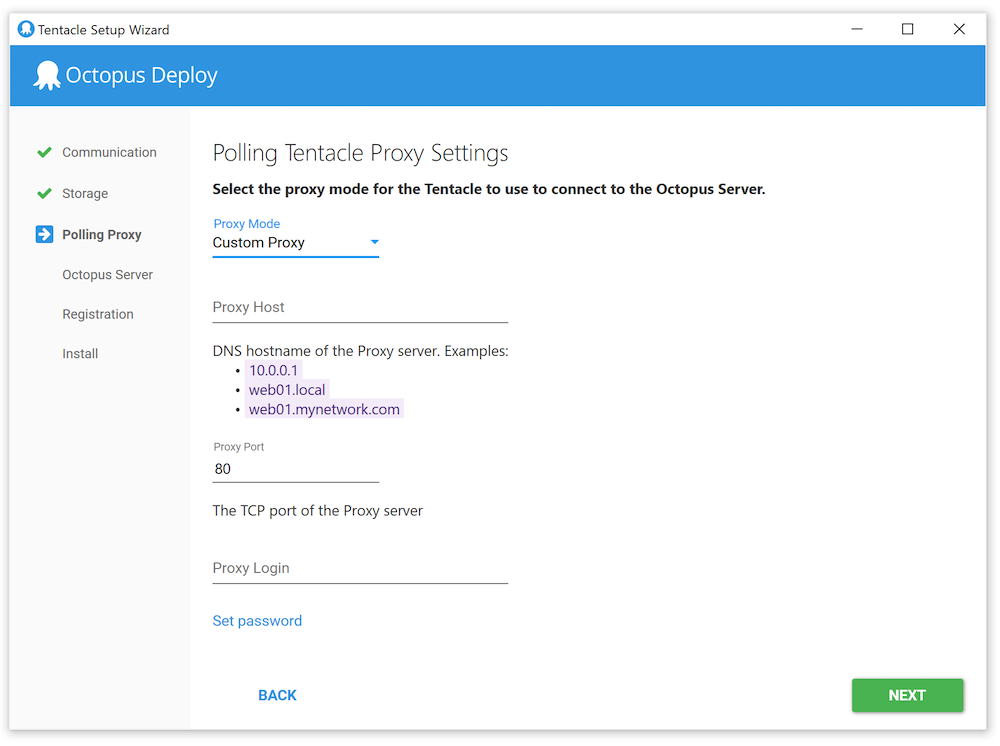Screen dimensions: 1000x746
Task: Select the Registration step
Action: pos(98,314)
